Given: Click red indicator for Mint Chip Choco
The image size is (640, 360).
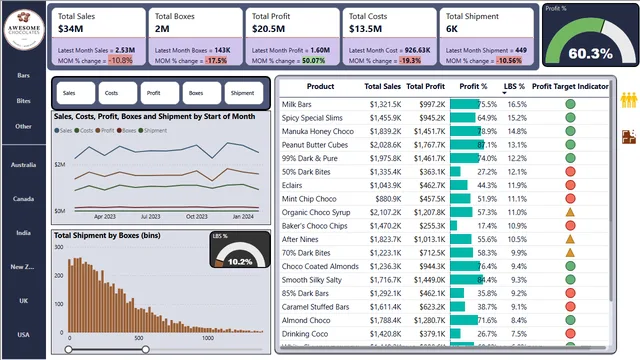Looking at the screenshot, I should (570, 198).
